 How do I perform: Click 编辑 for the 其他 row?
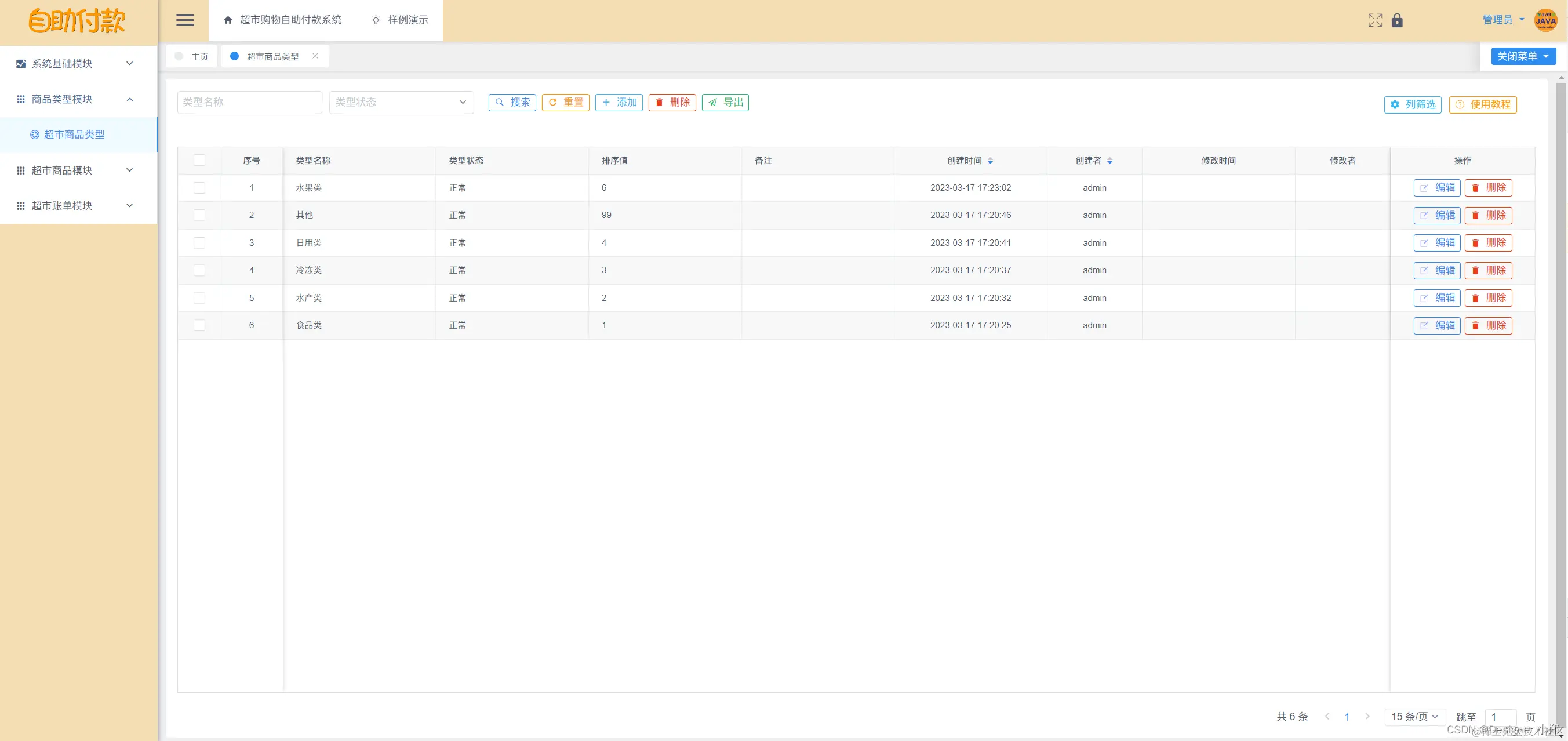coord(1436,215)
